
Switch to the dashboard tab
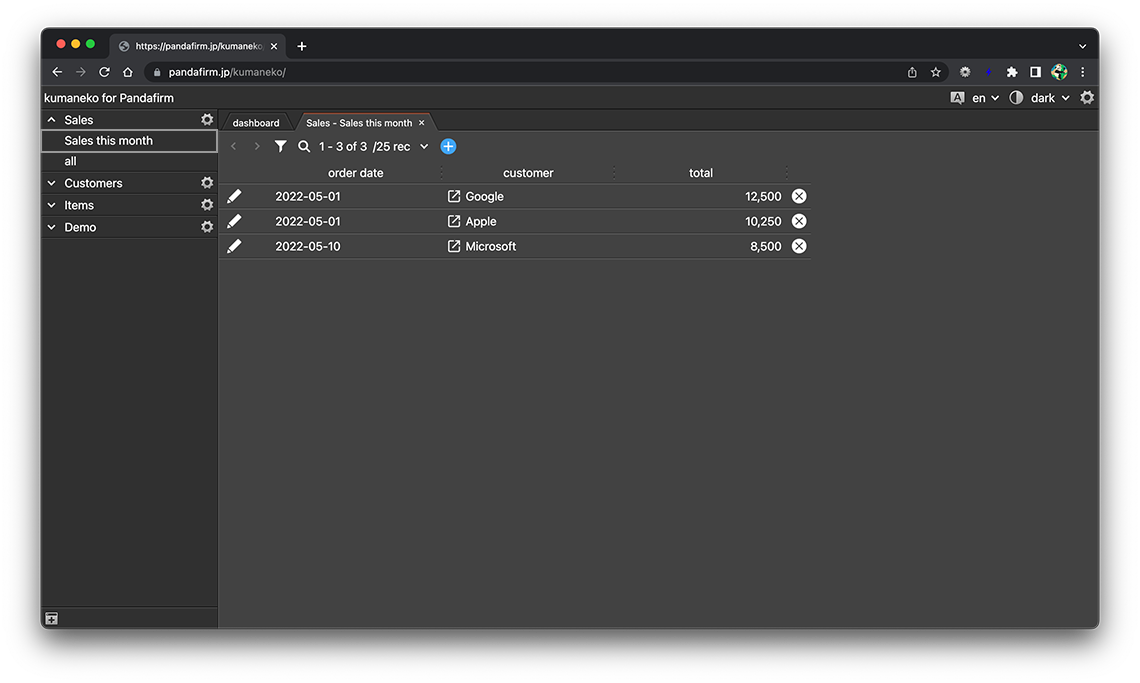[256, 123]
